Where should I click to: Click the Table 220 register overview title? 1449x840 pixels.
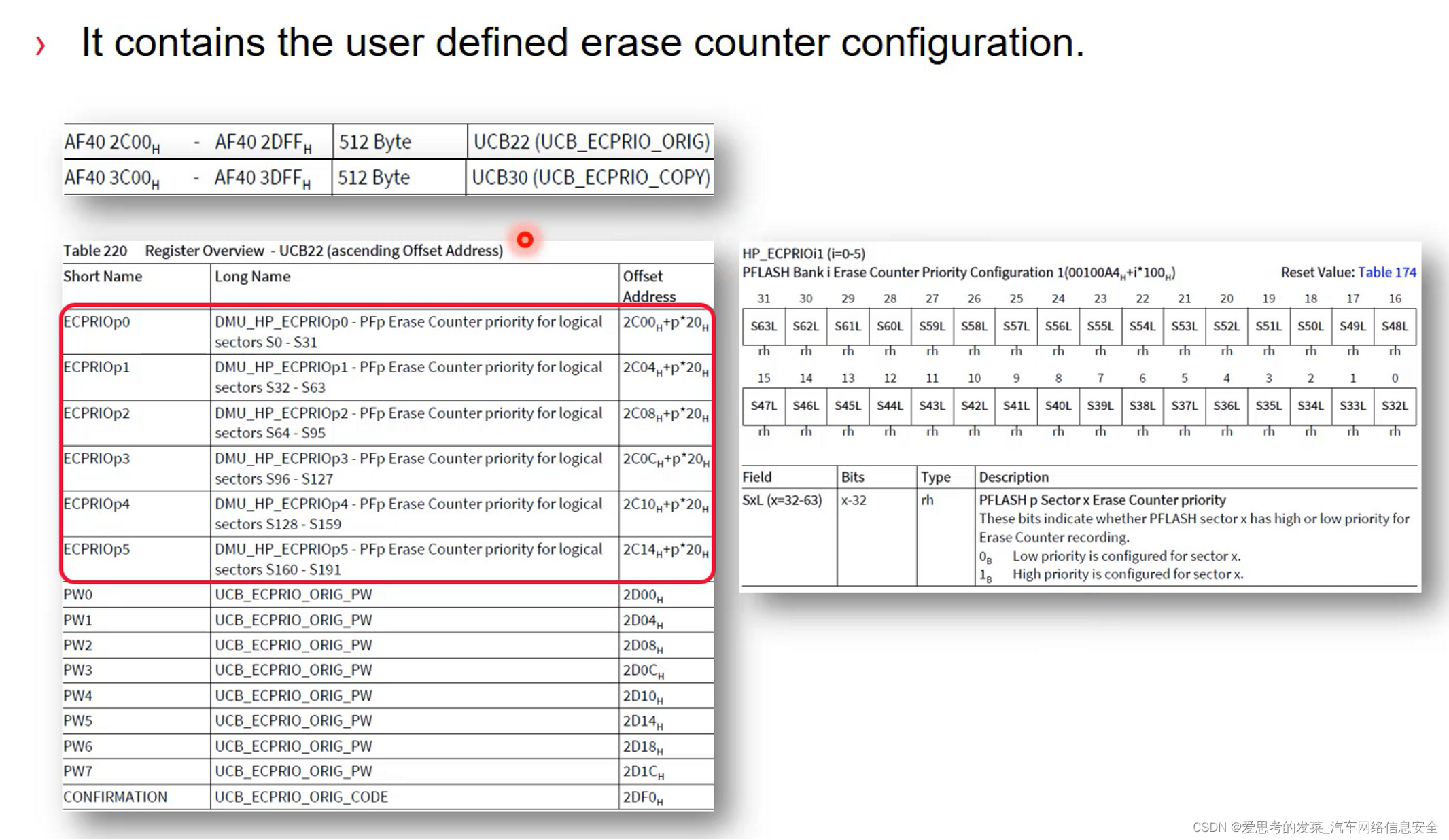click(x=283, y=250)
